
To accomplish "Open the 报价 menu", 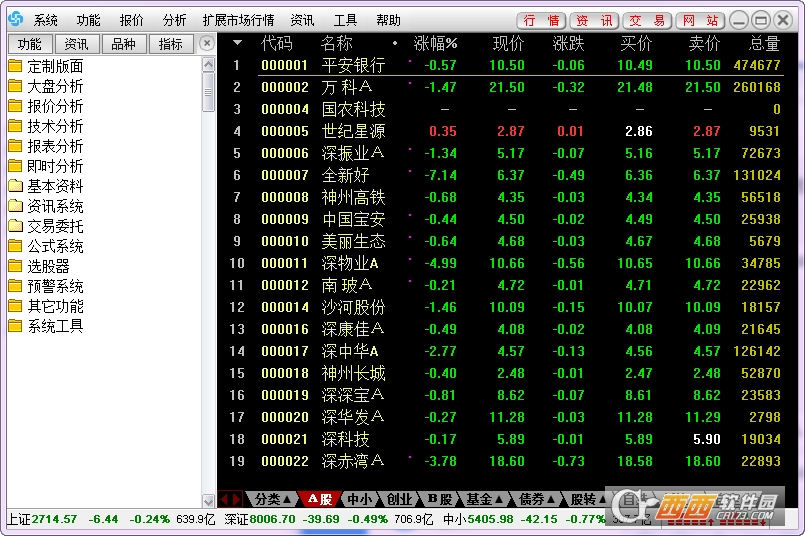I will [131, 21].
